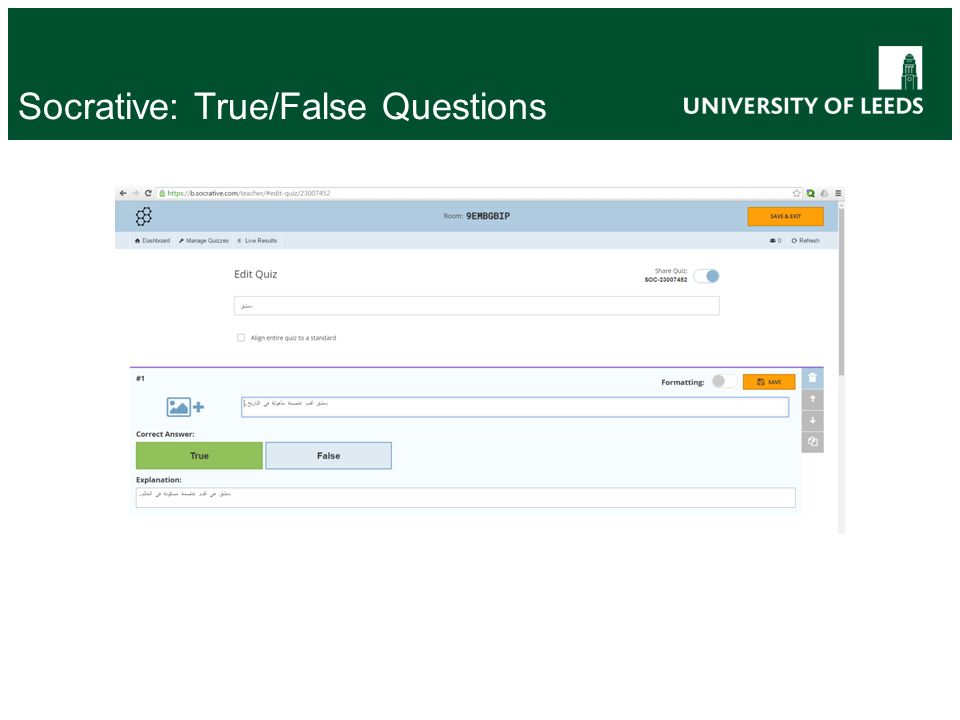Move question down with the down arrow
Viewport: 960px width, 720px height.
coord(812,420)
